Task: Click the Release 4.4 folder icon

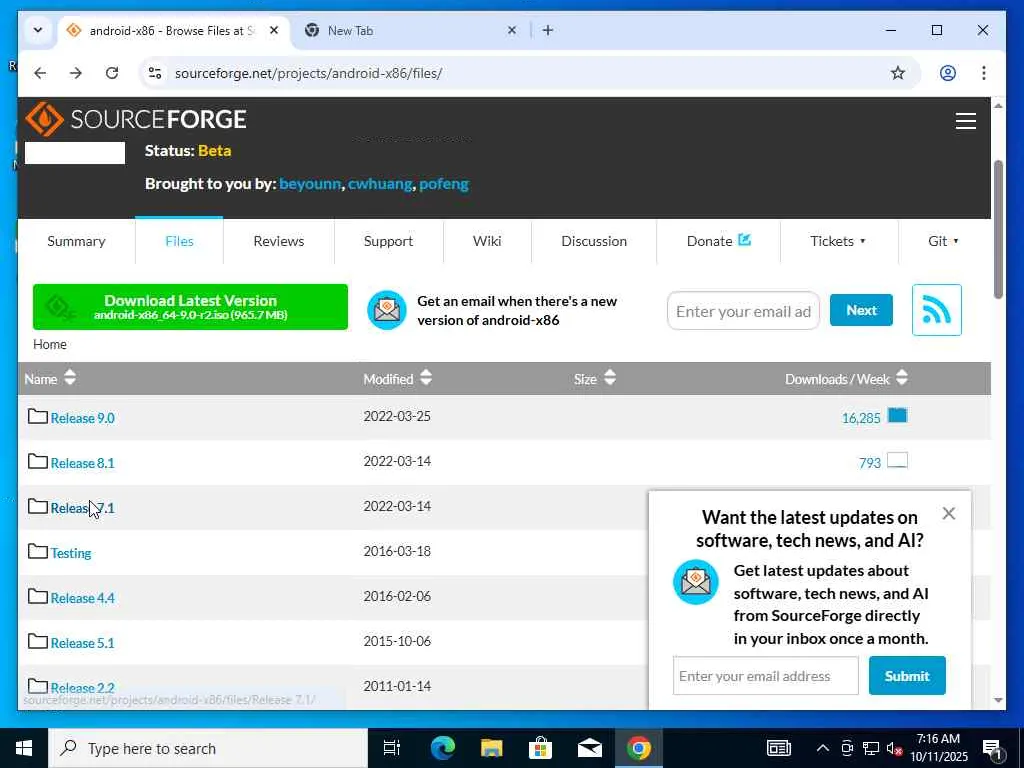Action: 38,597
